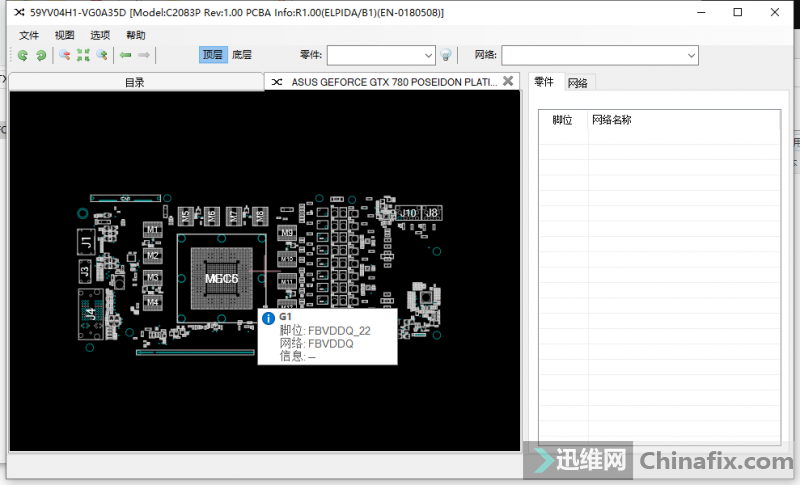
Task: Select memory chip M3 on the board
Action: tap(153, 277)
